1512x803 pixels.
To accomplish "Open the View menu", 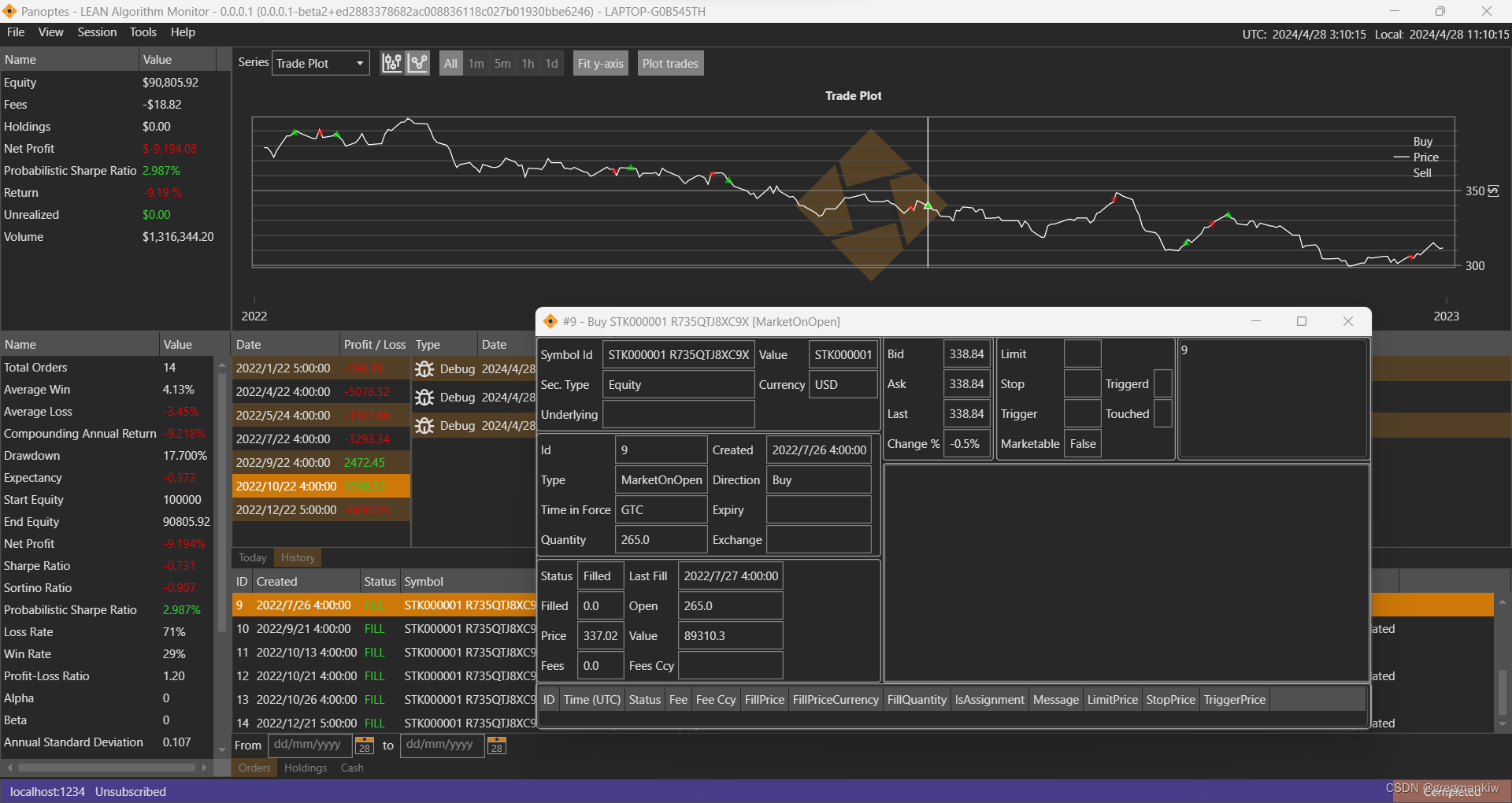I will point(50,32).
